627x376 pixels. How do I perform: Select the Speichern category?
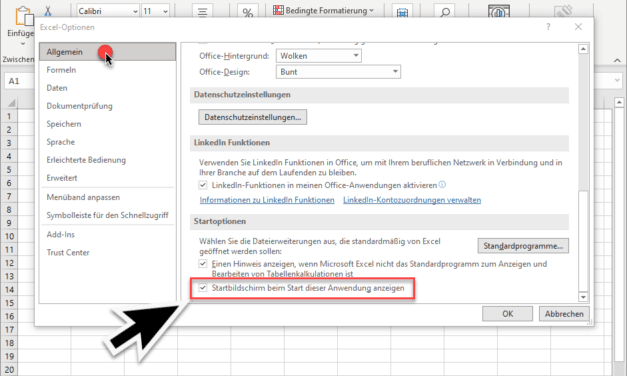coord(107,124)
